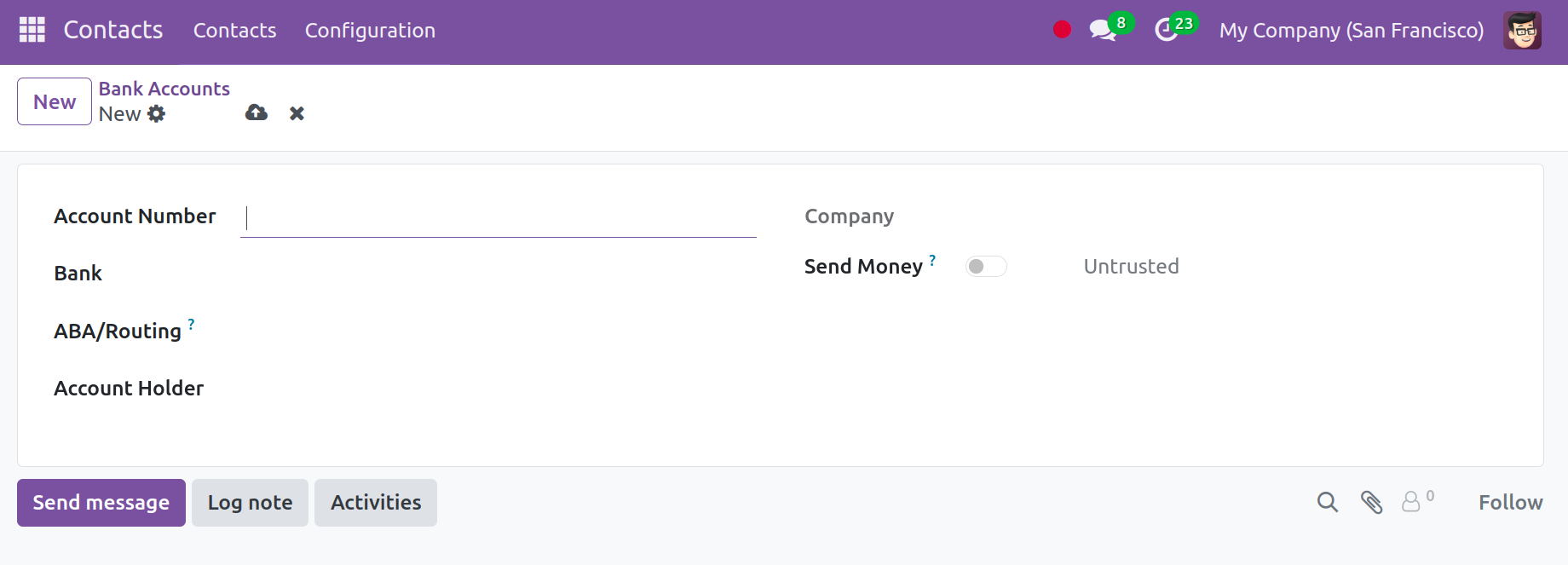Attach a file using the paperclip icon
The width and height of the screenshot is (1568, 565).
click(1371, 502)
